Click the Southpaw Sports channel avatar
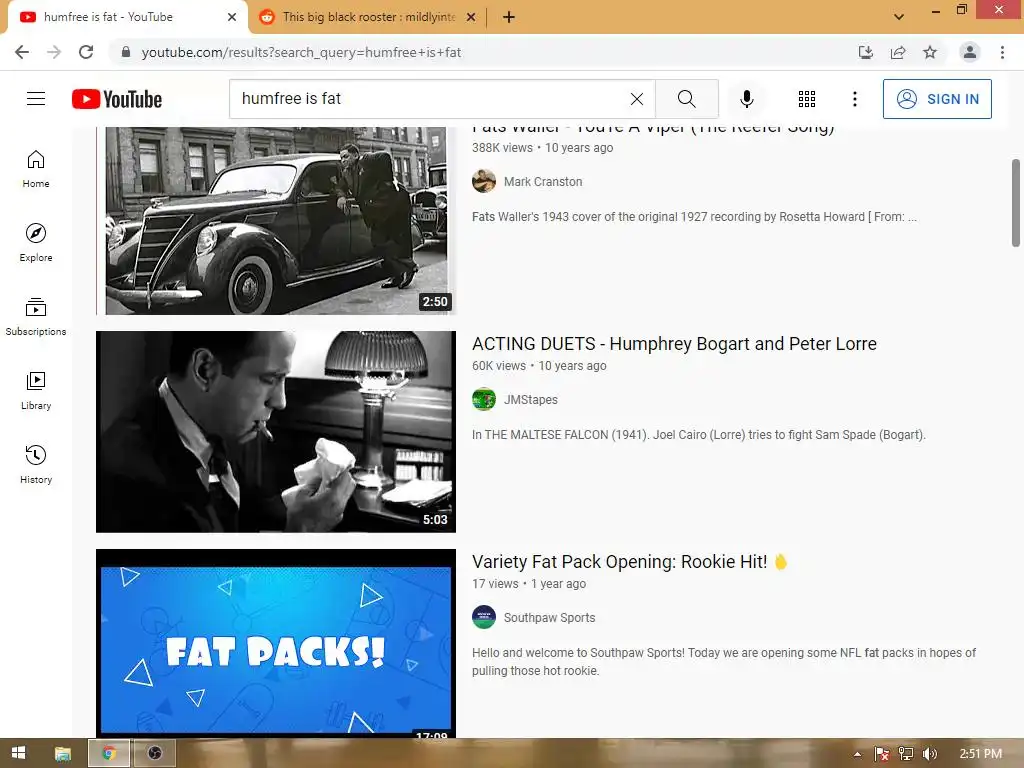This screenshot has height=768, width=1024. tap(484, 617)
